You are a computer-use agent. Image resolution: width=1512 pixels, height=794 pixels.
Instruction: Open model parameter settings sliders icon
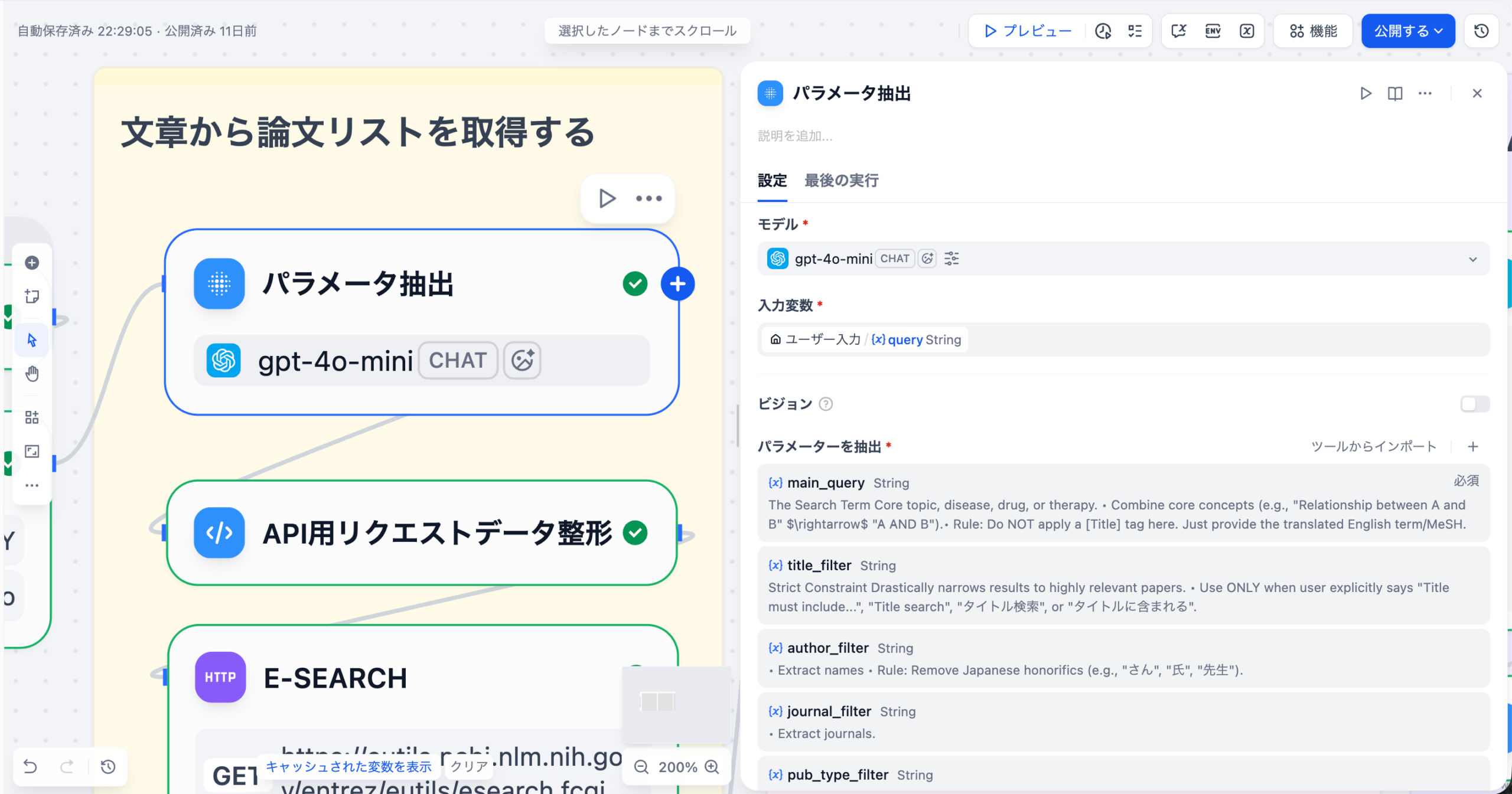951,259
